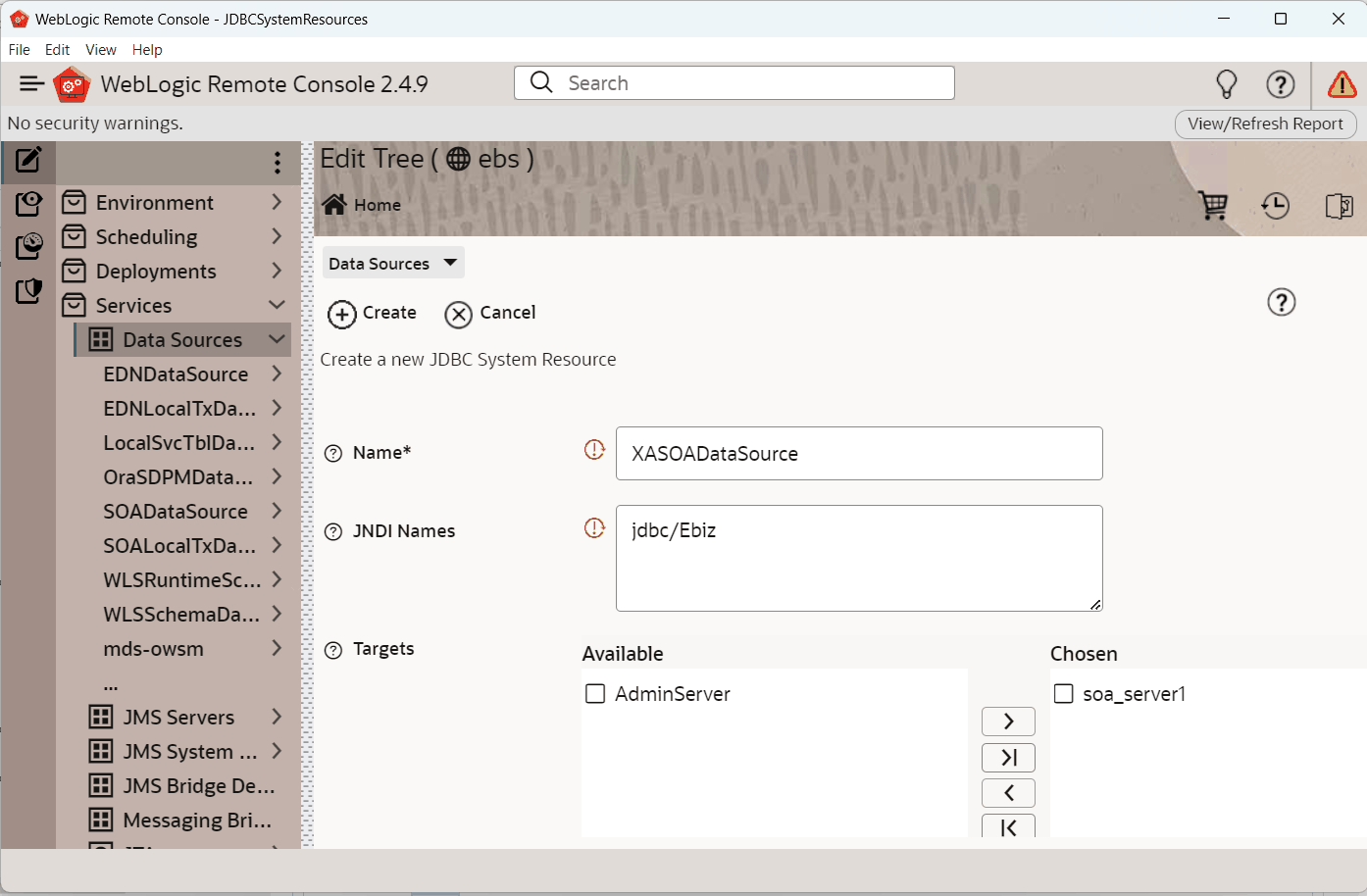1367x896 pixels.
Task: Select WLSRuntimeSc... tree item
Action: coord(182,580)
